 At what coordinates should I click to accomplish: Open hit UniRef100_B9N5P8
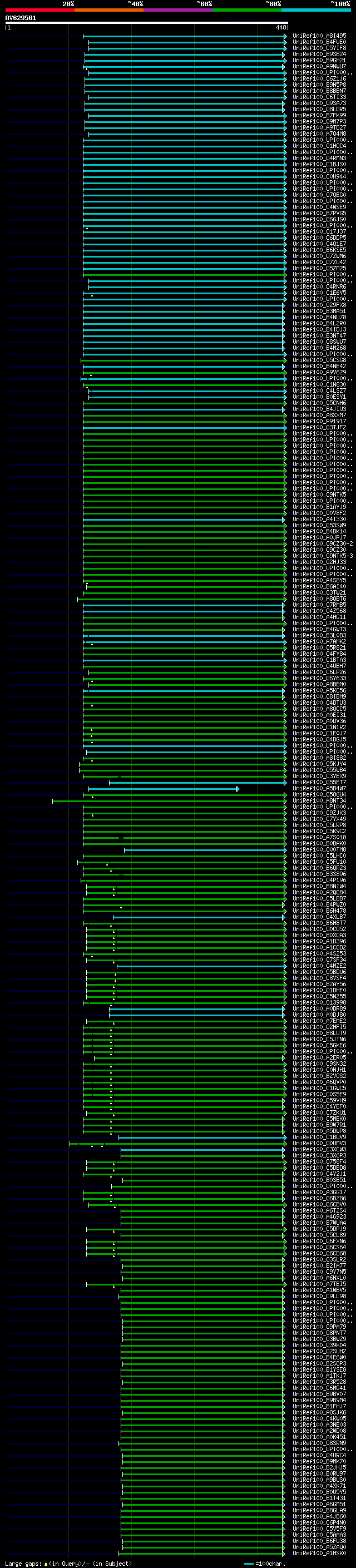319,85
